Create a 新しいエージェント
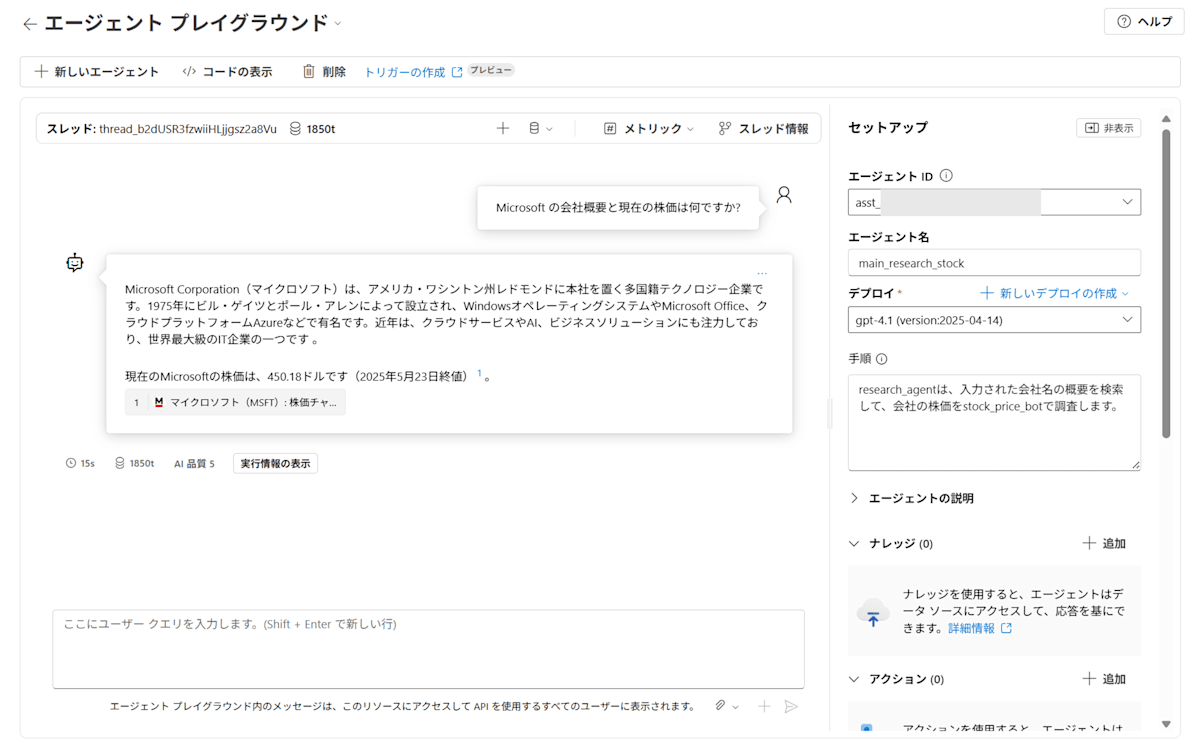Screen dimensions: 1200x744 pyautogui.click(x=96, y=72)
